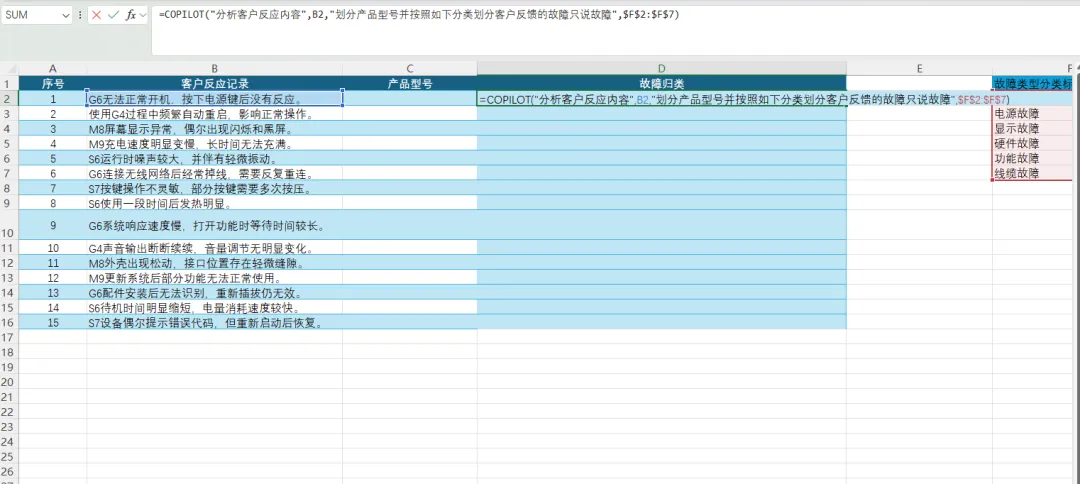
Task: Select the cell with S6待机时间明显缩短
Action: 215,307
